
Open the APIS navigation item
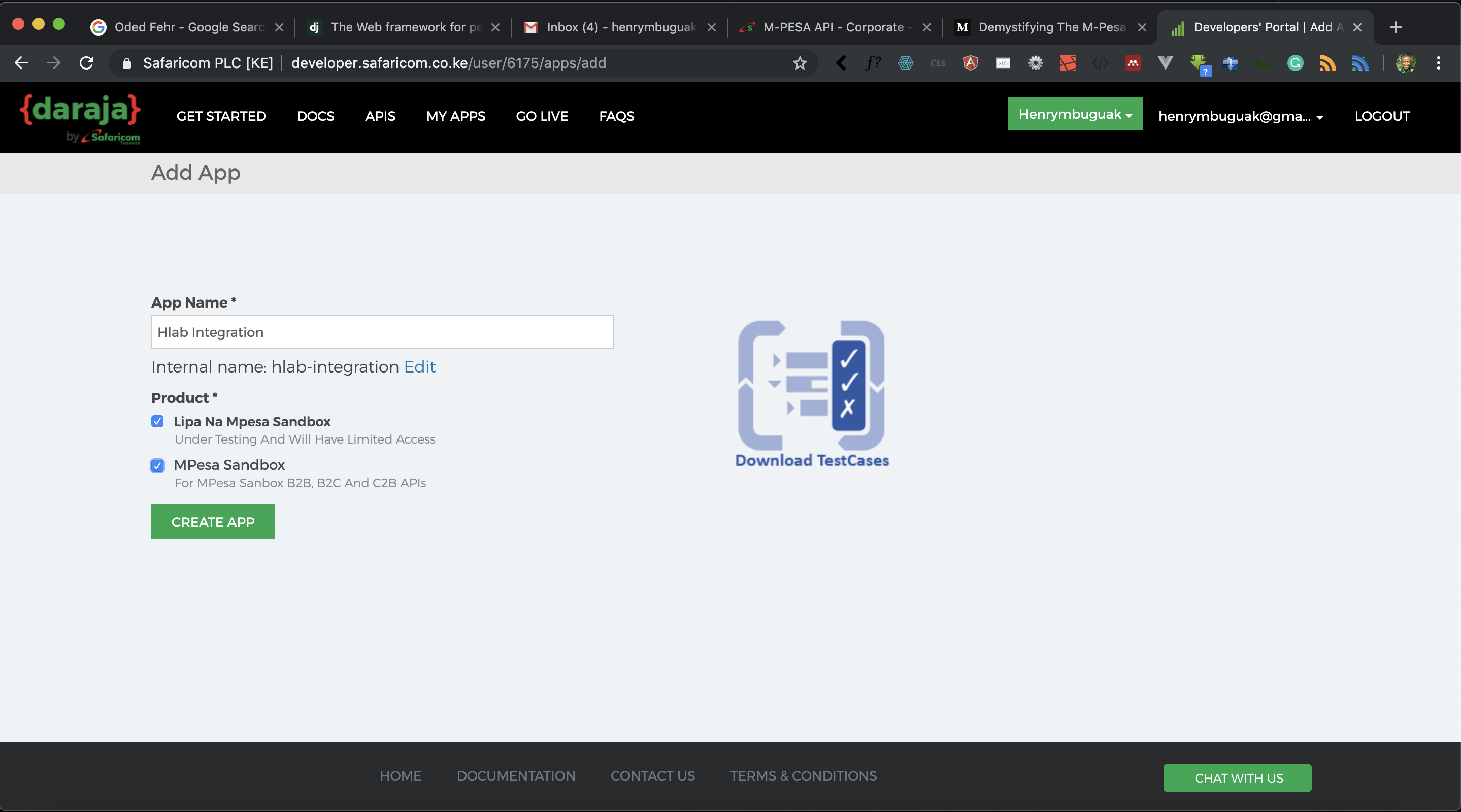(x=380, y=116)
